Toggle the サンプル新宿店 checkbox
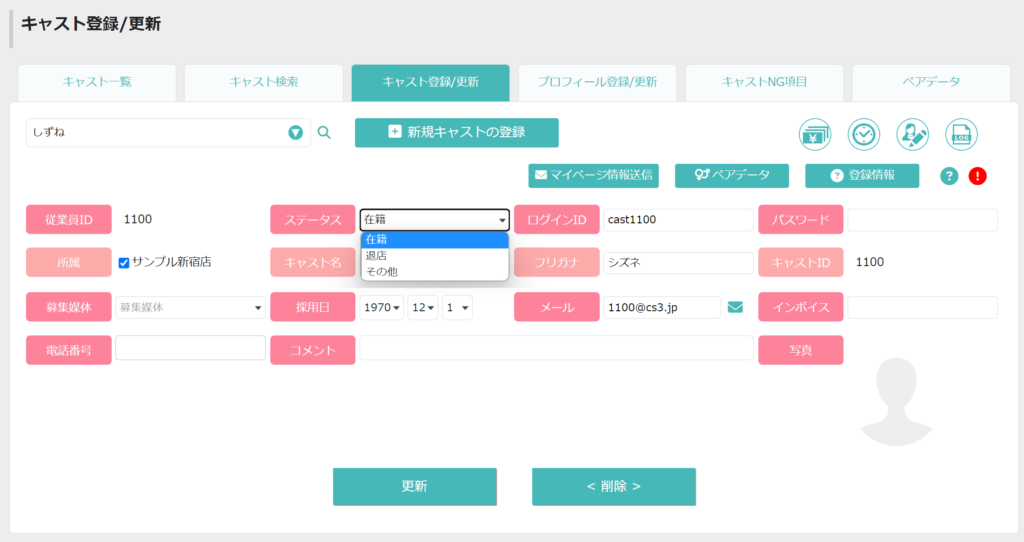The height and width of the screenshot is (542, 1024). point(123,263)
